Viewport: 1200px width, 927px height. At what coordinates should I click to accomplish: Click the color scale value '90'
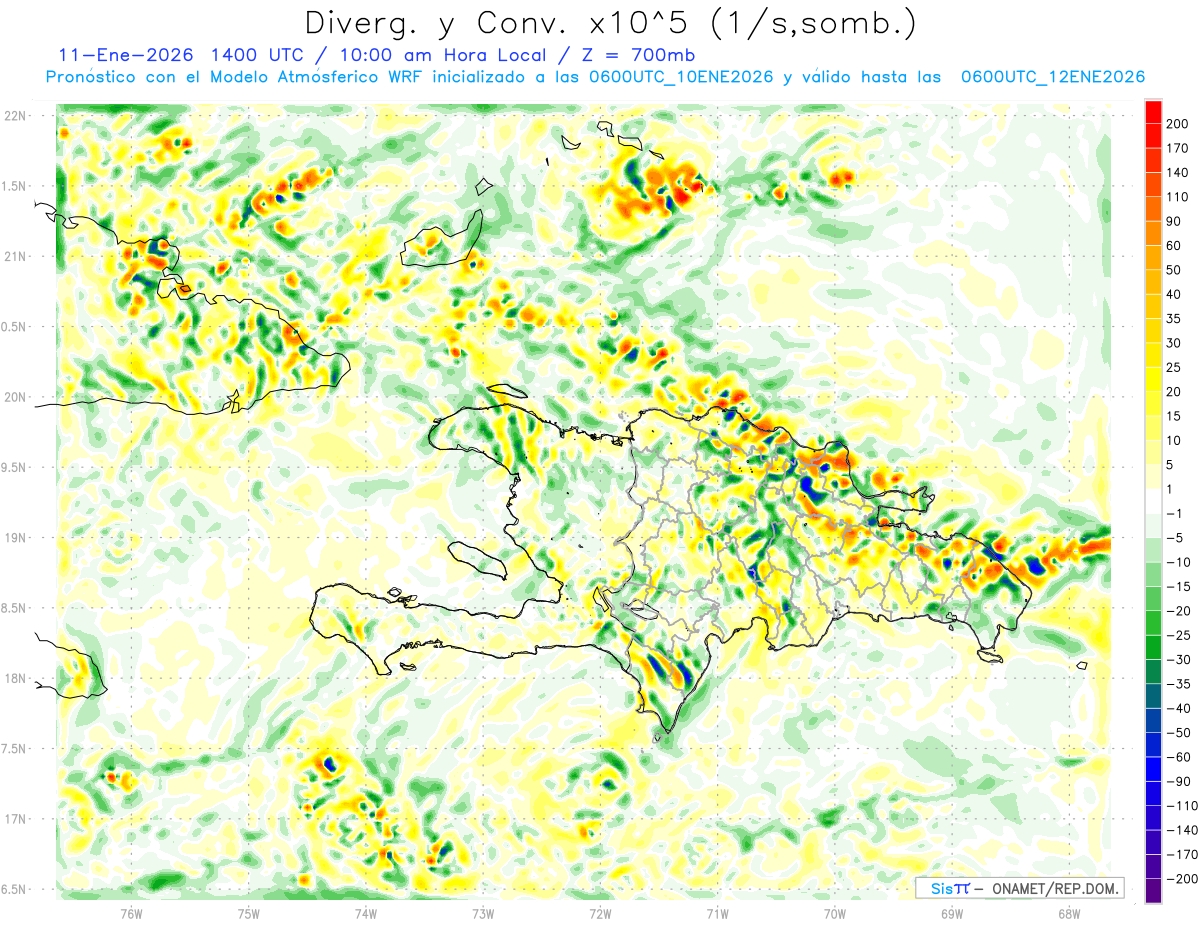(x=1174, y=221)
